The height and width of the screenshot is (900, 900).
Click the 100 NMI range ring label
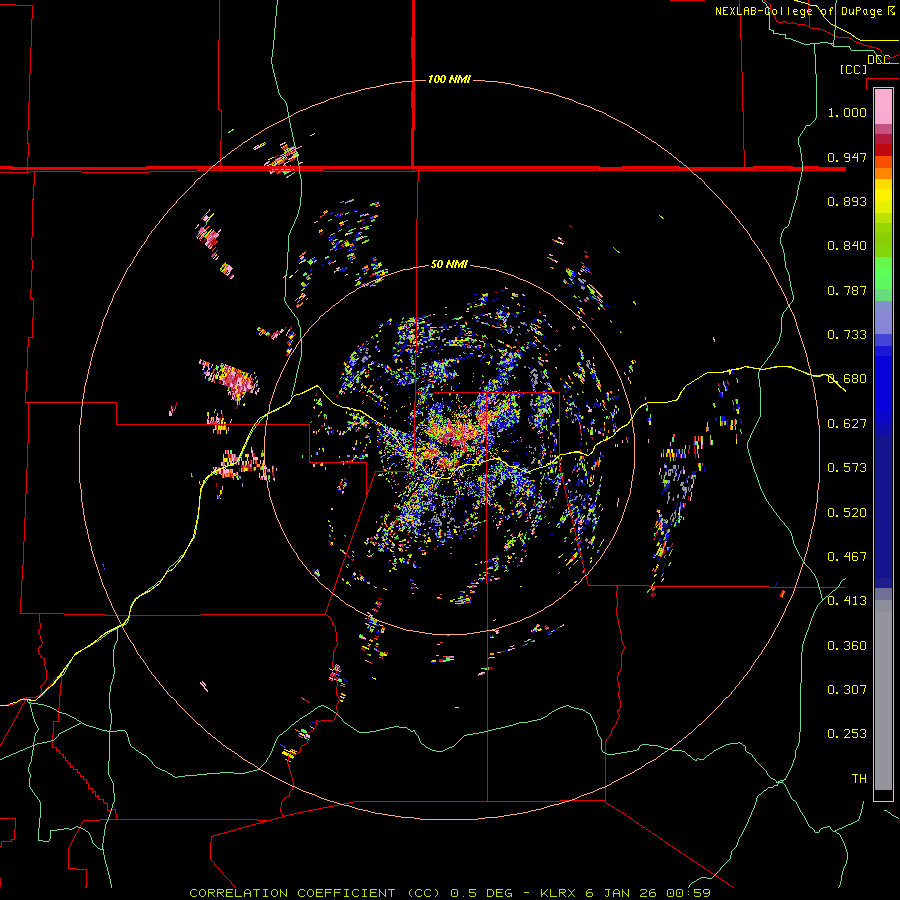[x=449, y=79]
